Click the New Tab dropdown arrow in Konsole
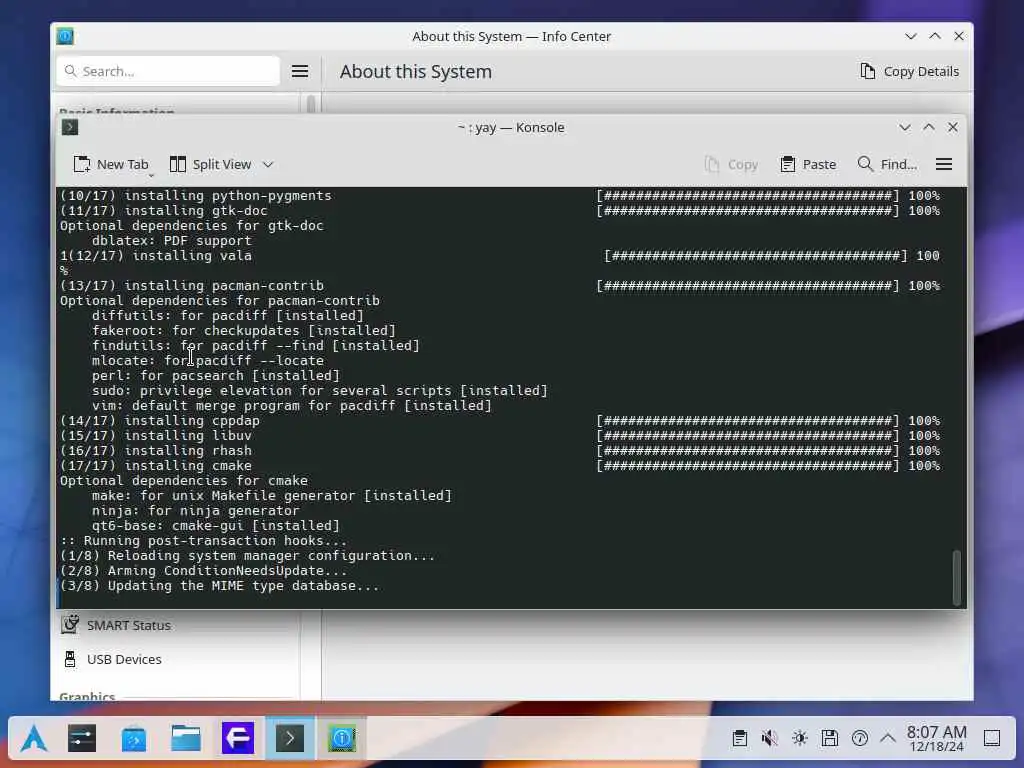Screen dimensions: 1024x768 tap(151, 176)
